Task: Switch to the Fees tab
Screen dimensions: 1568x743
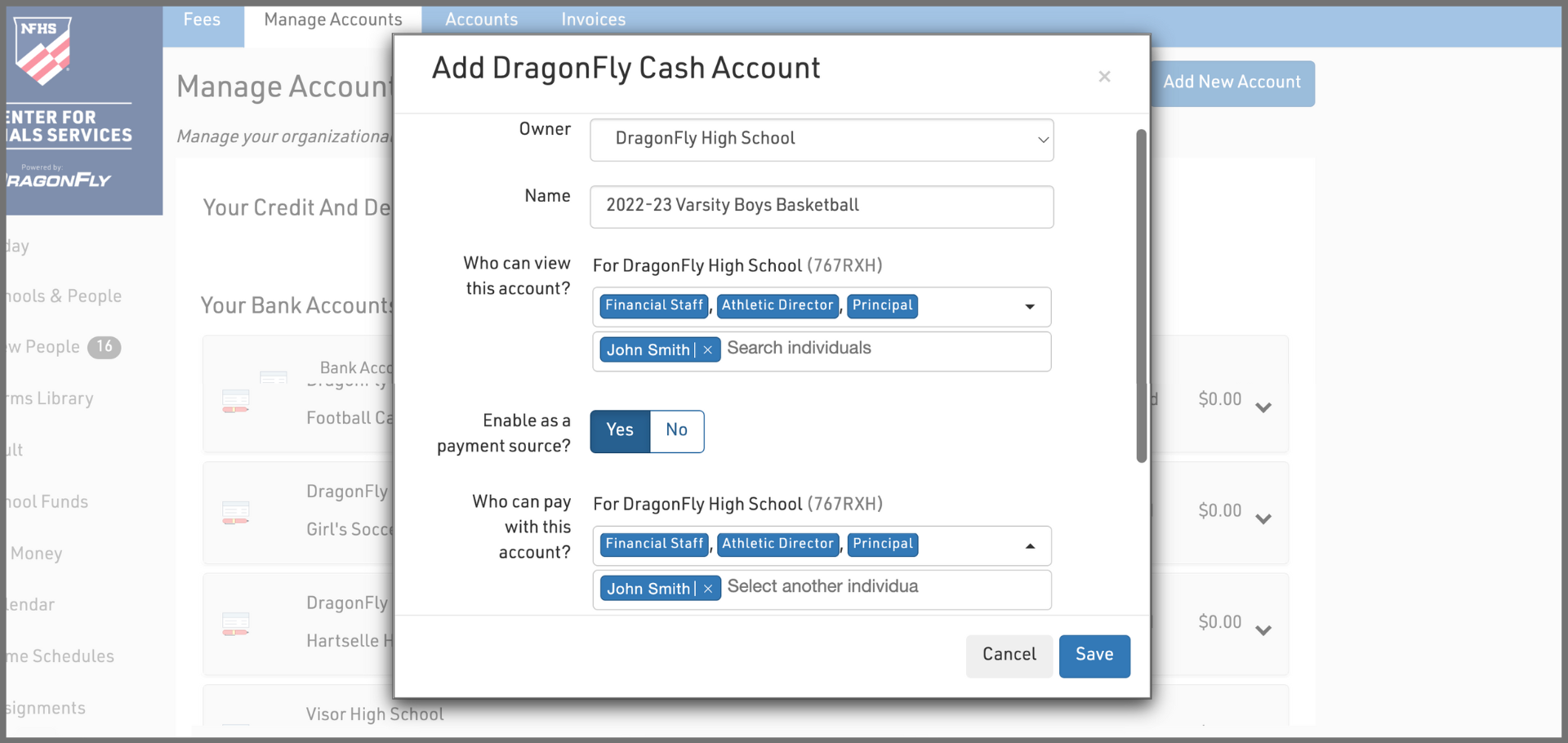Action: (202, 20)
